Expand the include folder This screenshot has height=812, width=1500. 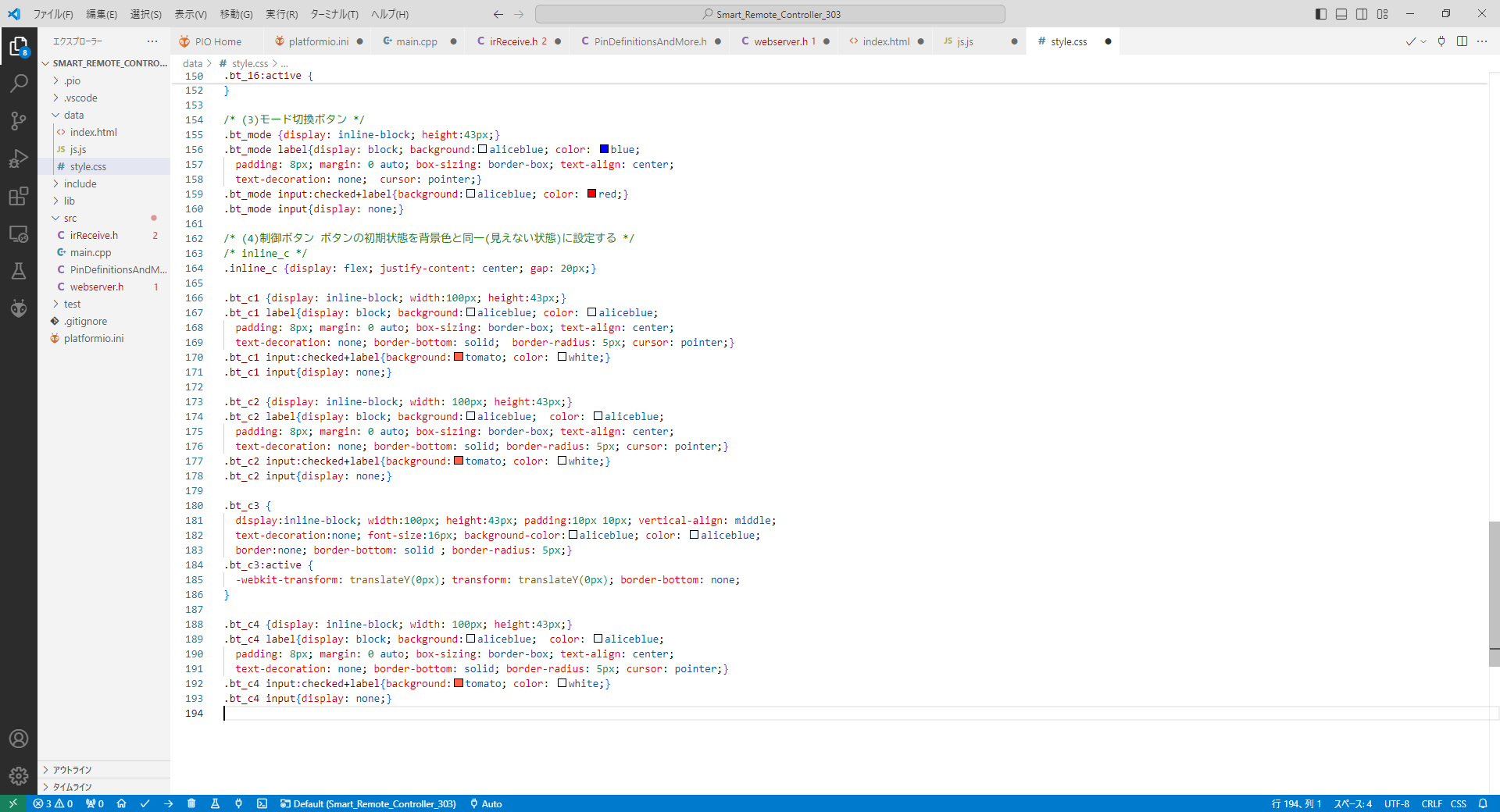click(x=80, y=183)
